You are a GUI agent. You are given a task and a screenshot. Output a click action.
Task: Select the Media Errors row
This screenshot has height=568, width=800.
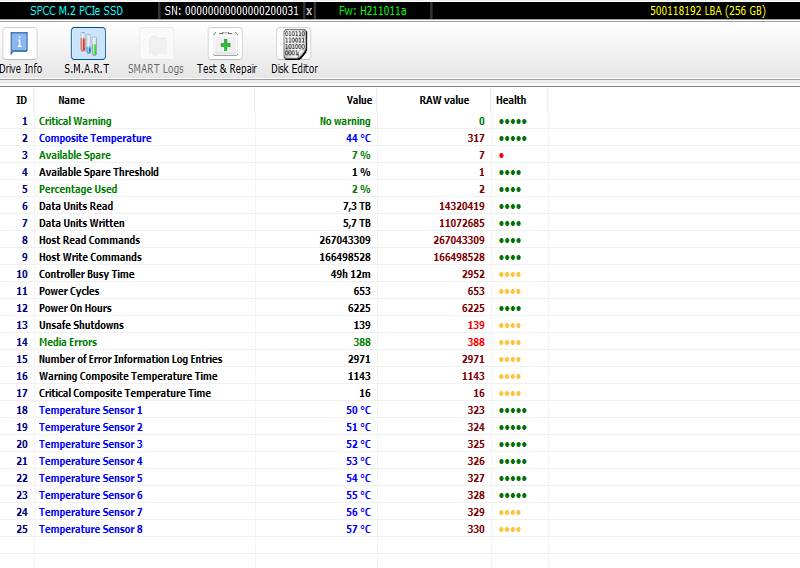pyautogui.click(x=68, y=342)
